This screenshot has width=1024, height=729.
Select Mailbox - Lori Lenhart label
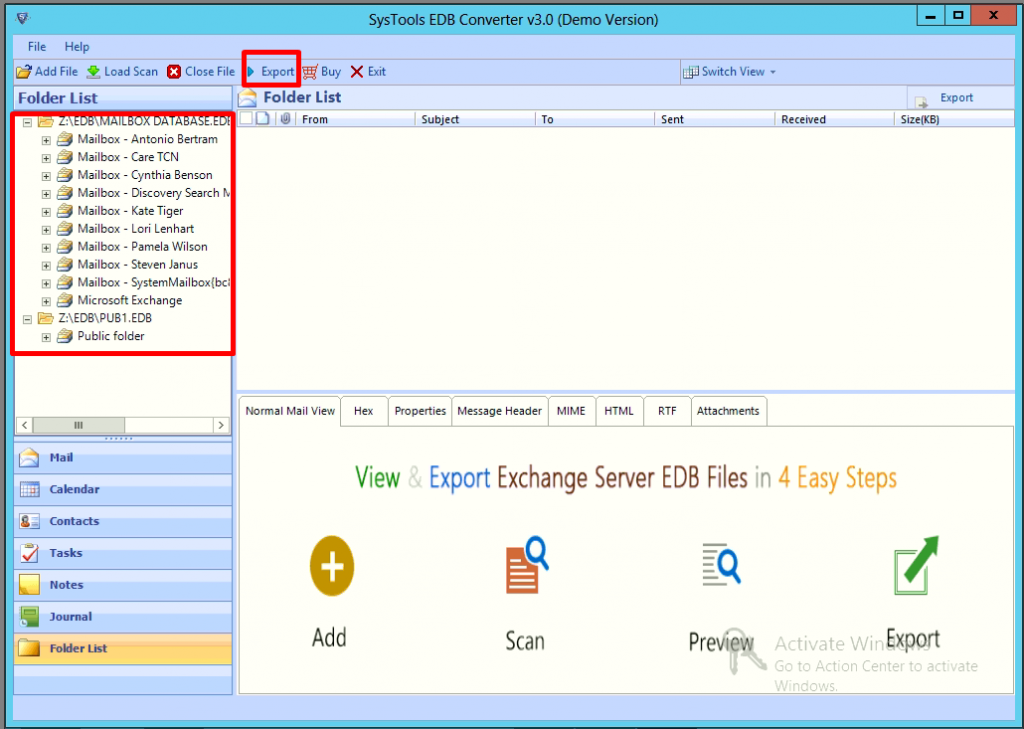(135, 229)
